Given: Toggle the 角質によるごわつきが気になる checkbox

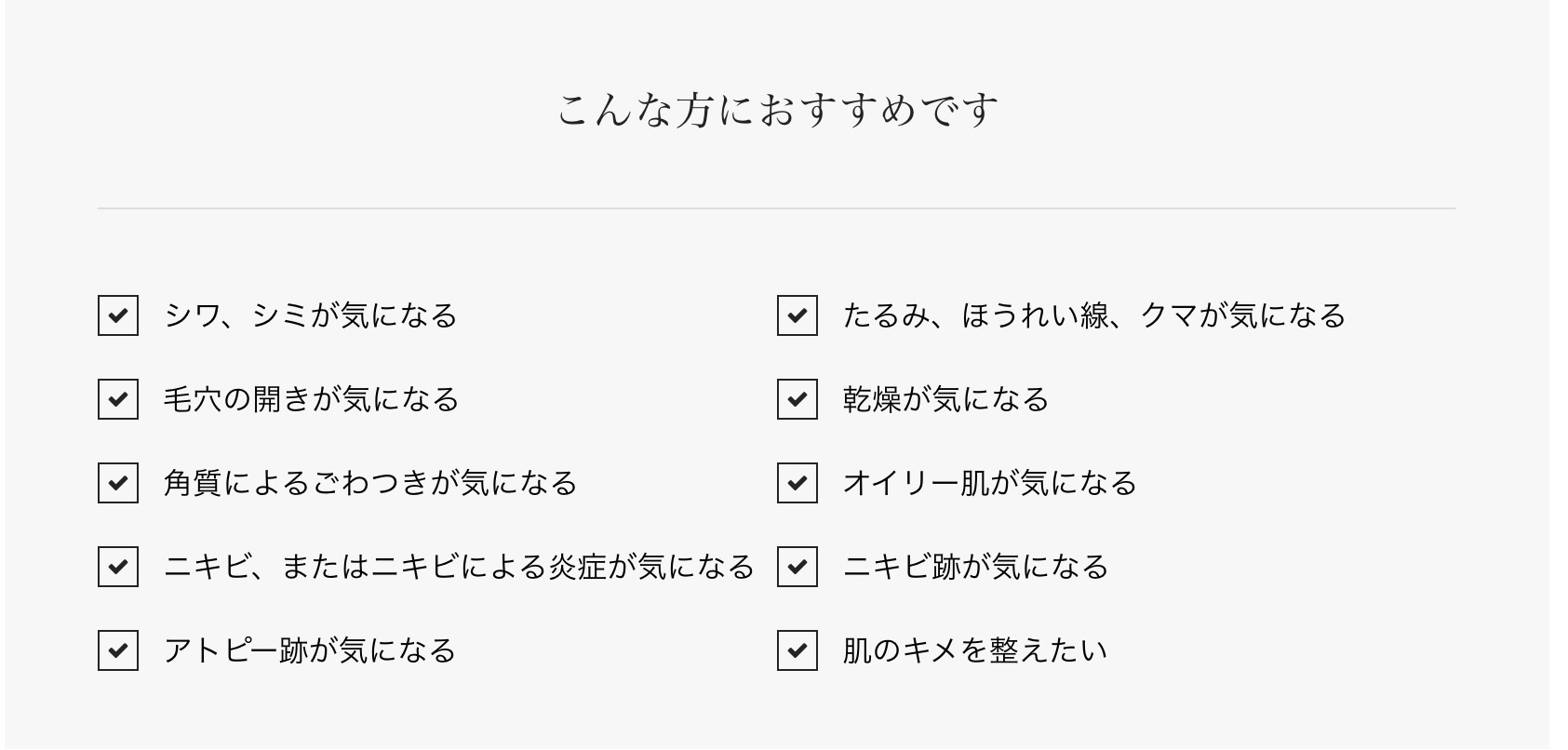Looking at the screenshot, I should [x=118, y=483].
